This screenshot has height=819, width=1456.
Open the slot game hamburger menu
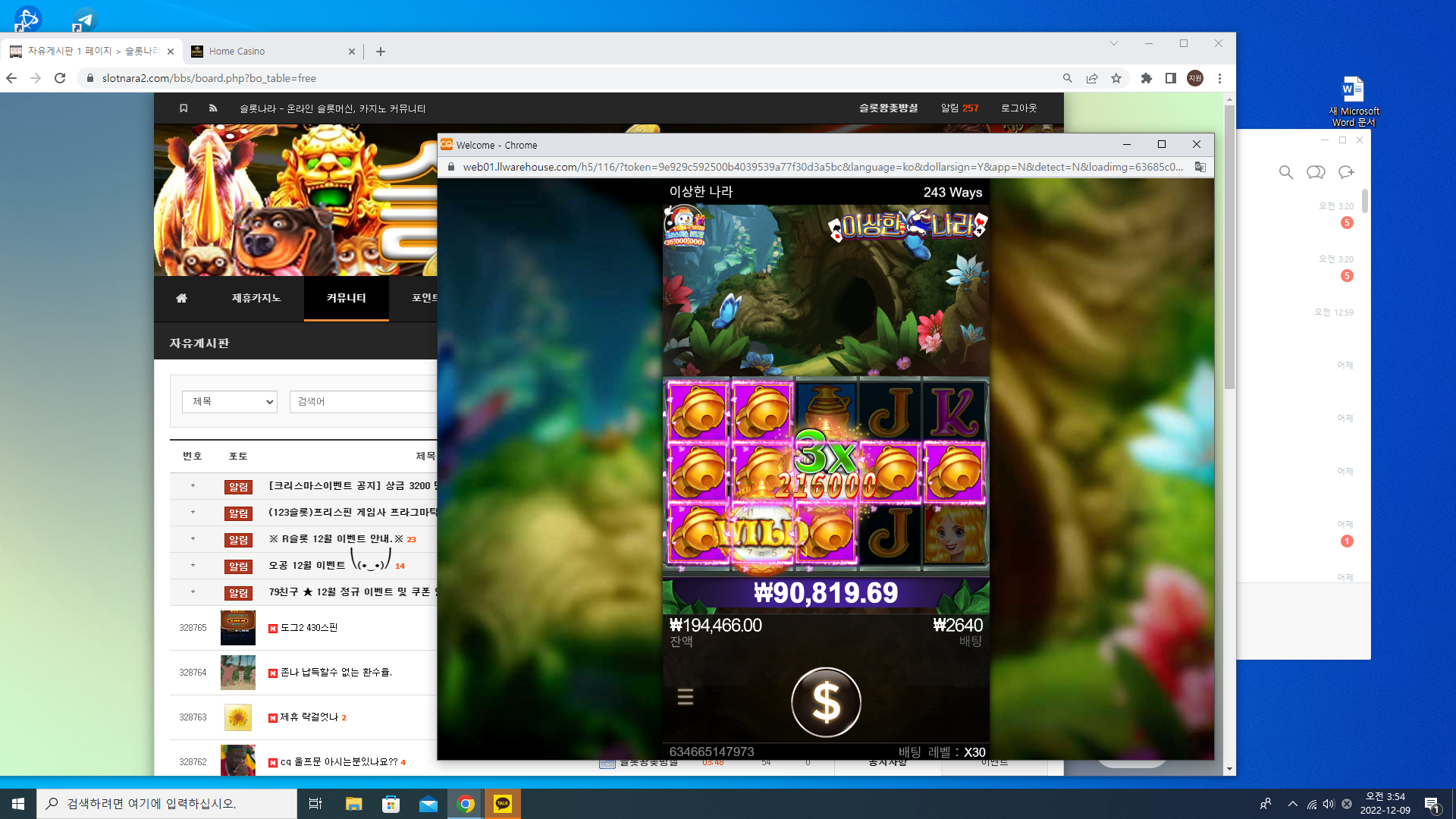(x=686, y=697)
